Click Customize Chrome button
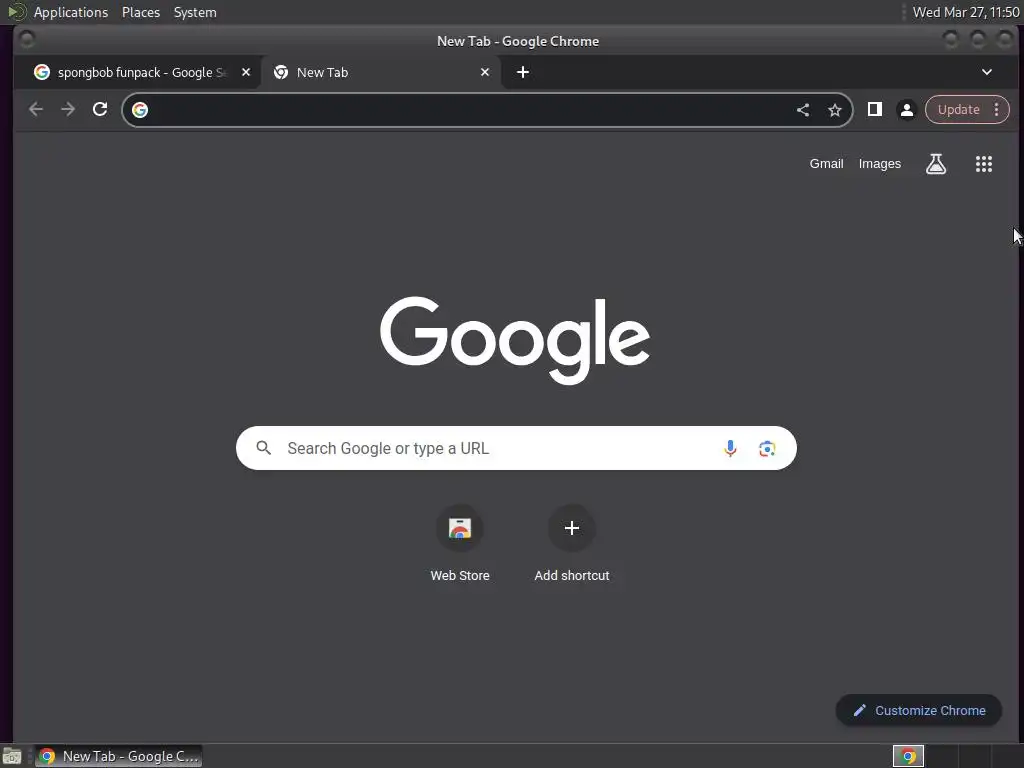1024x768 pixels. click(x=918, y=711)
